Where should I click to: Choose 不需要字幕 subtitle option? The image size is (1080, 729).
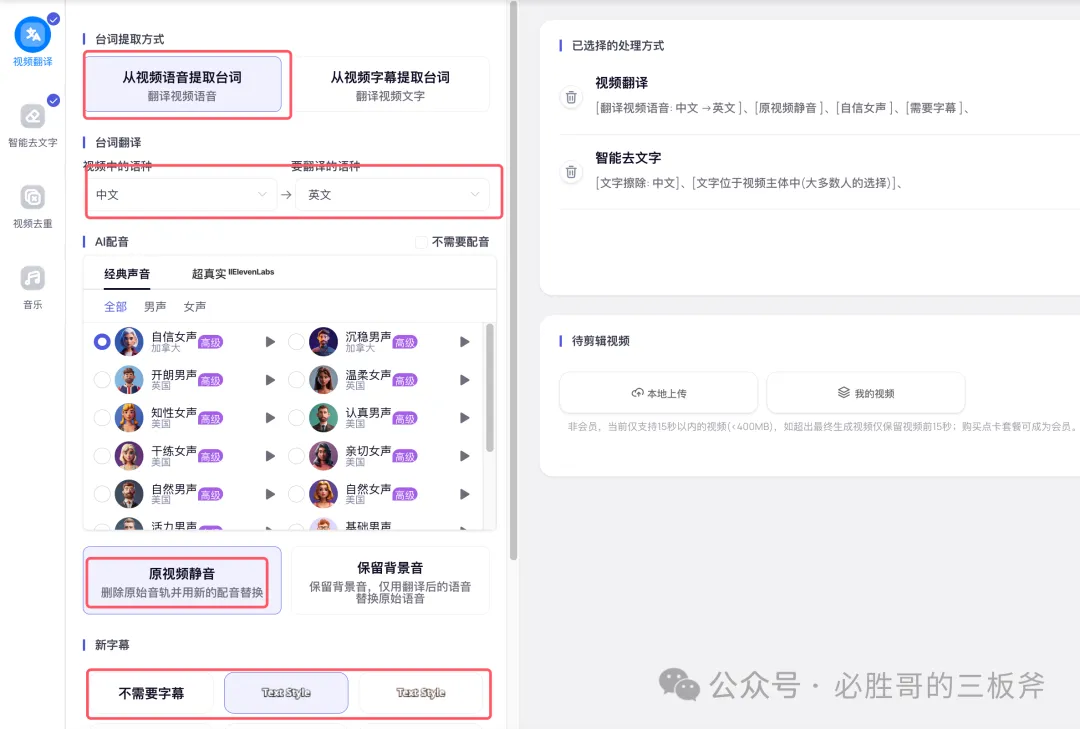click(x=152, y=693)
